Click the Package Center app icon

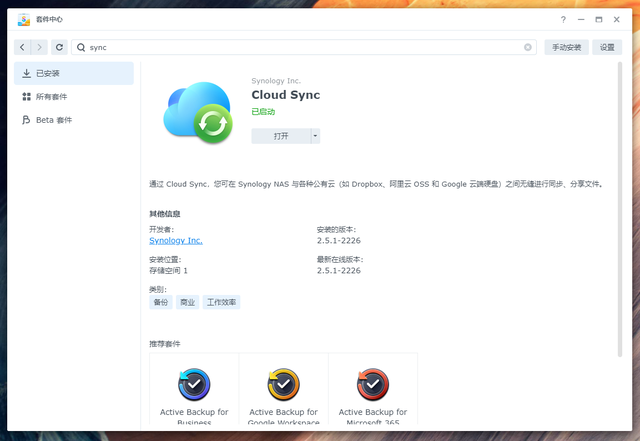coord(24,19)
